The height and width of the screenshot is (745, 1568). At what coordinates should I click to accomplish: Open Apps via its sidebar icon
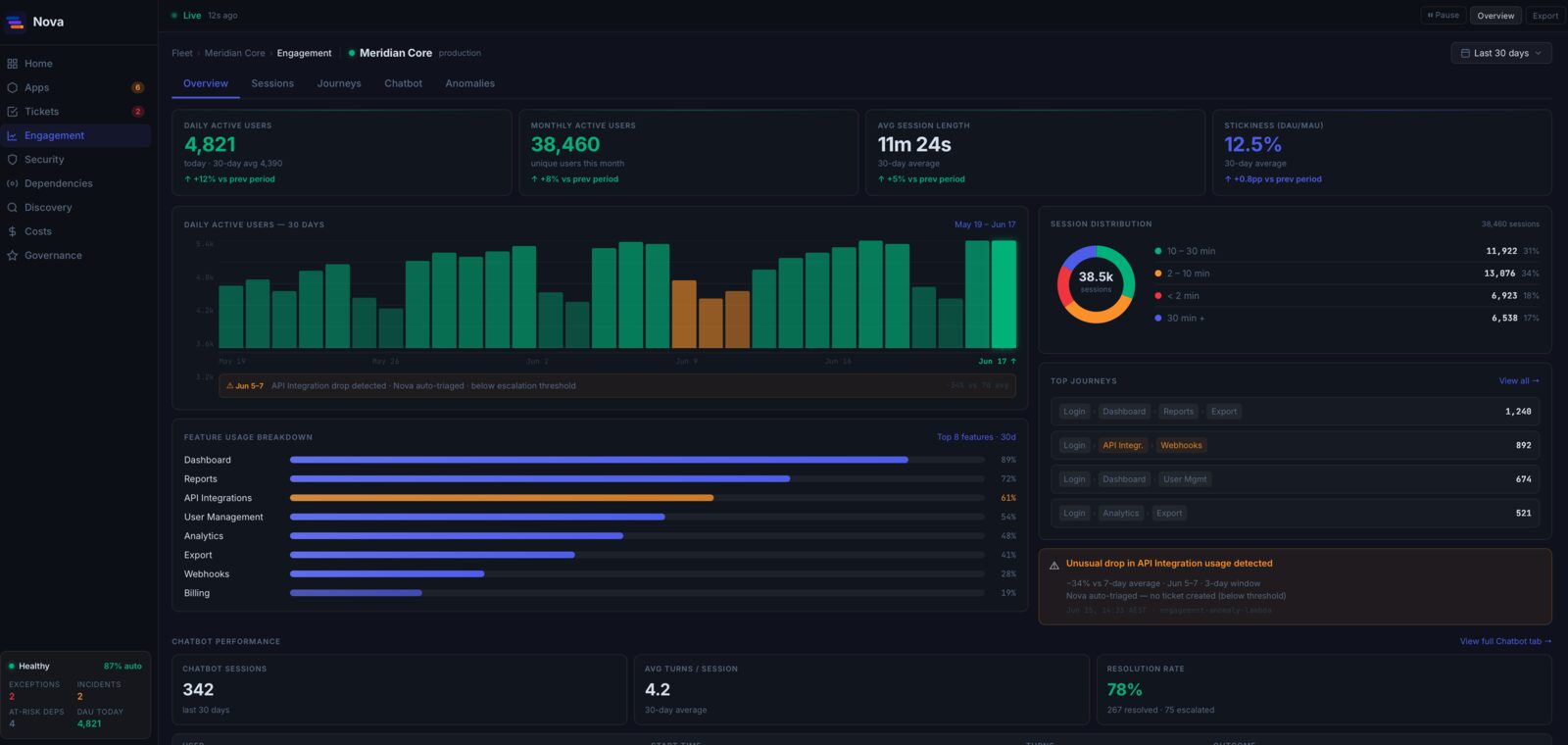pyautogui.click(x=13, y=87)
